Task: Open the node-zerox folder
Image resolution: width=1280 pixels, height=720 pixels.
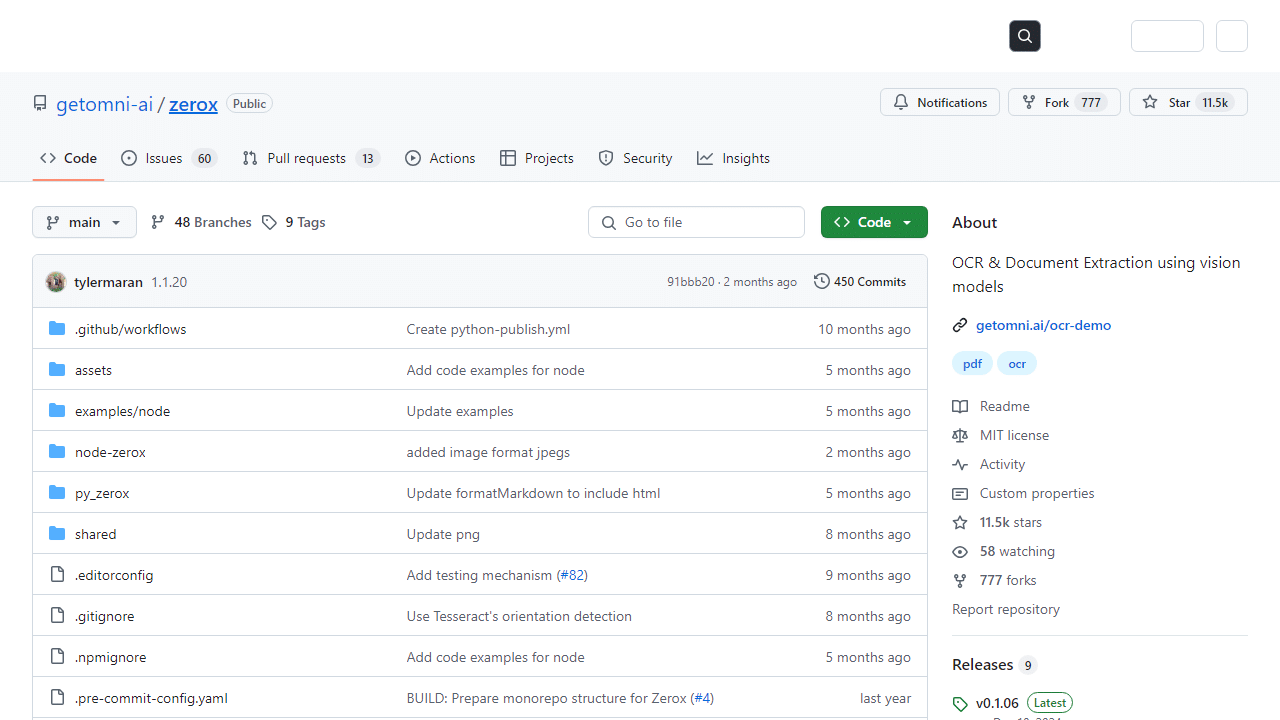Action: pos(110,452)
